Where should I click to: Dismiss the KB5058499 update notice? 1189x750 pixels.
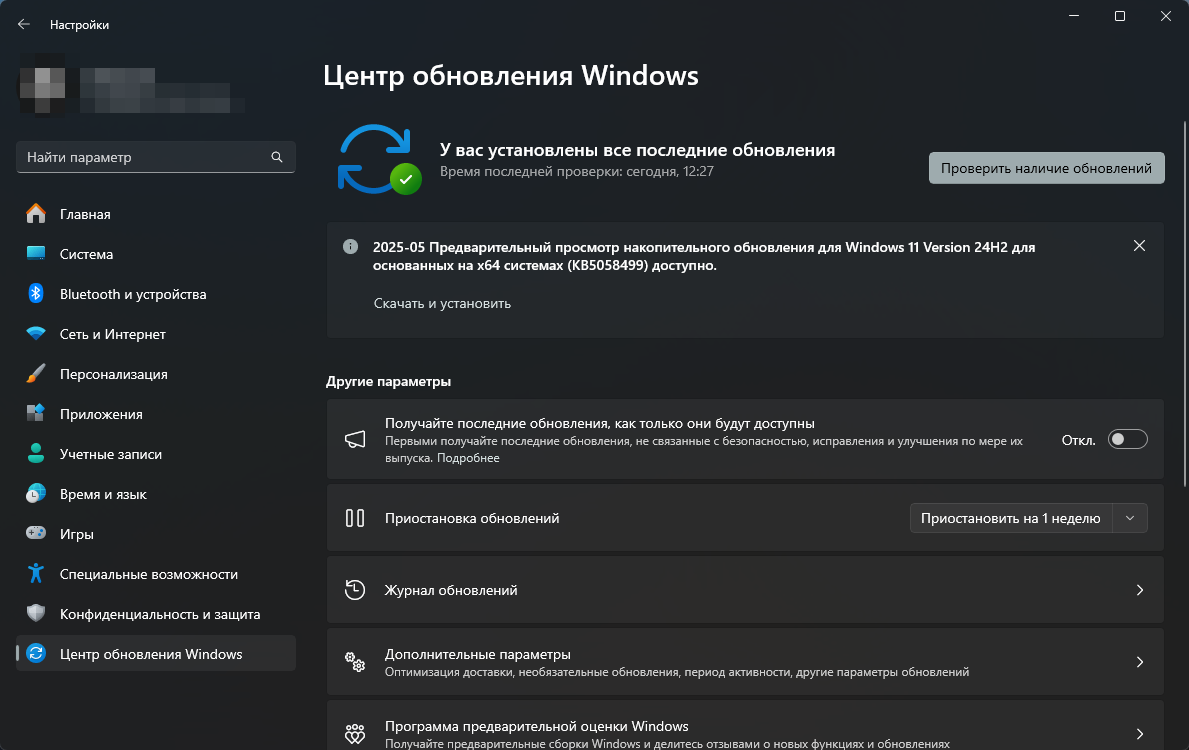pyautogui.click(x=1139, y=246)
